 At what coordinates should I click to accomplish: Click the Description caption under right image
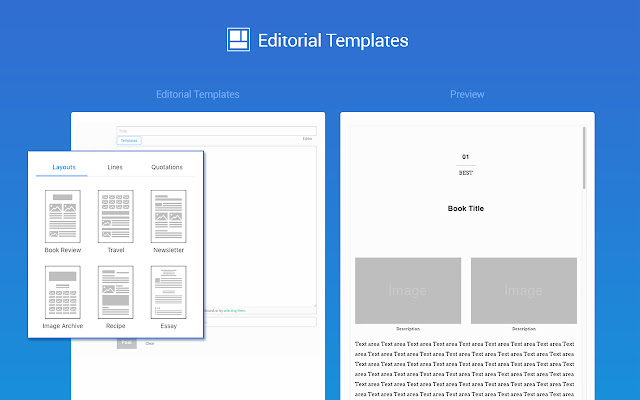524,329
